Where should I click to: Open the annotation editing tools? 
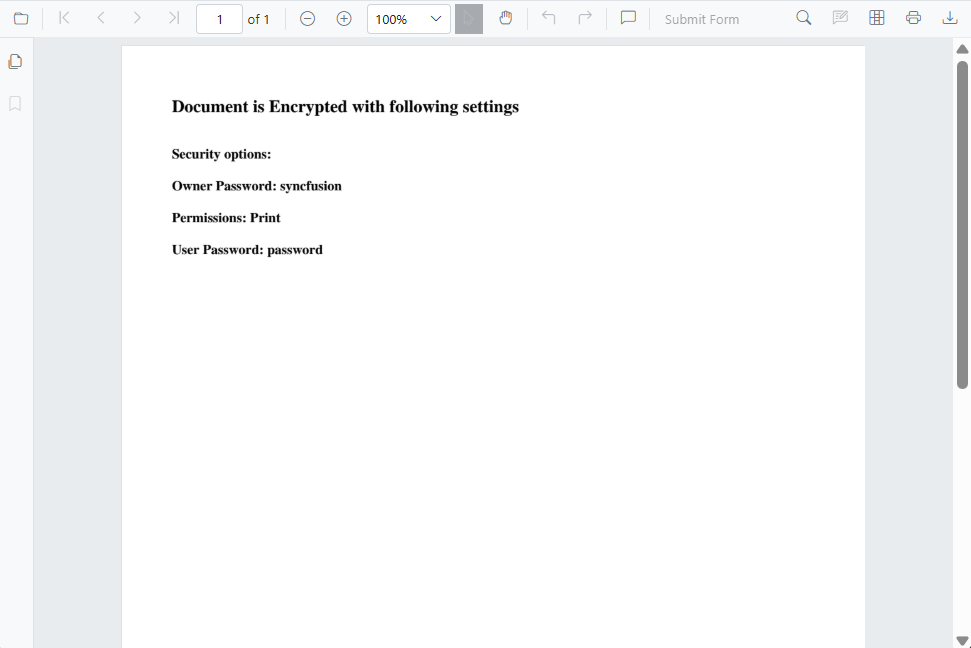pyautogui.click(x=840, y=18)
